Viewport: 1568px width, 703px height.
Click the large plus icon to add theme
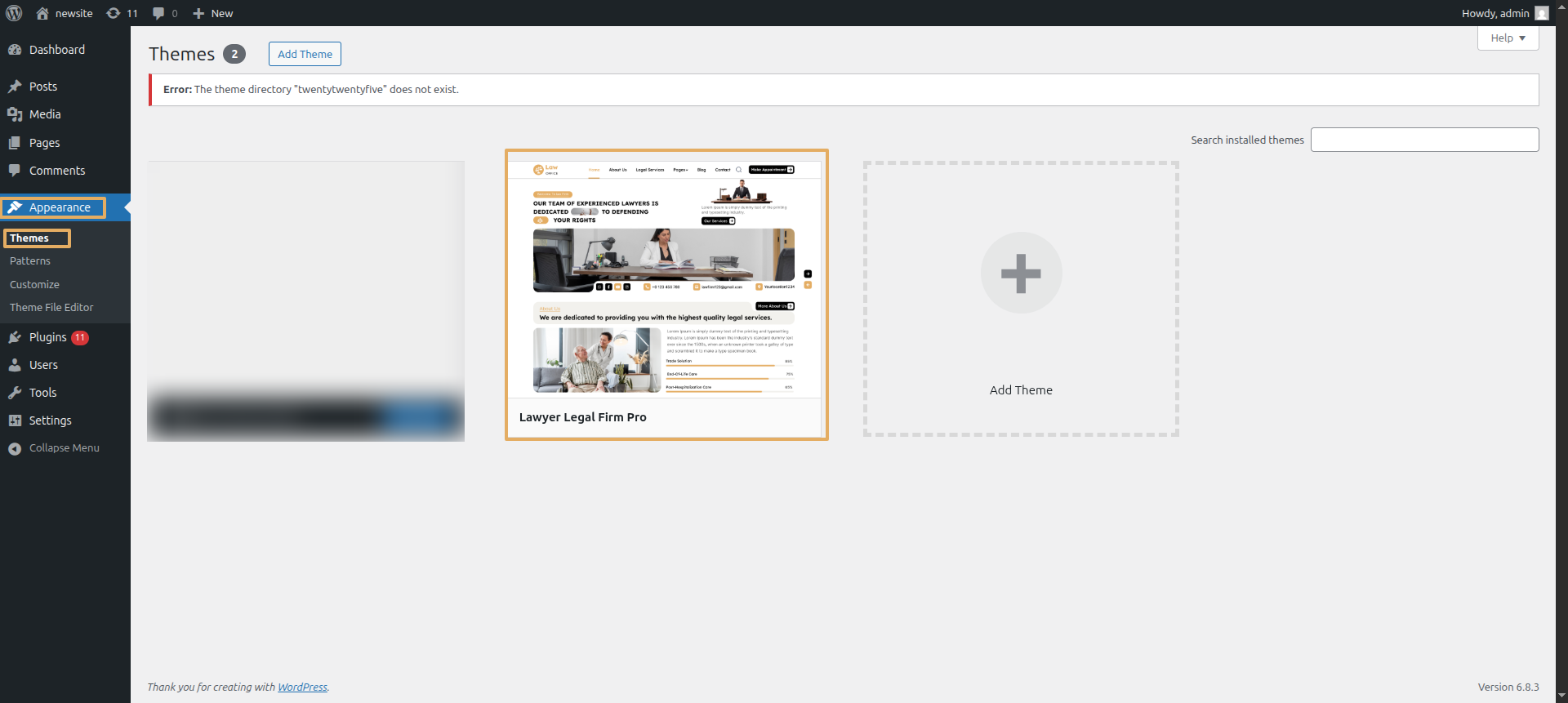[1021, 274]
